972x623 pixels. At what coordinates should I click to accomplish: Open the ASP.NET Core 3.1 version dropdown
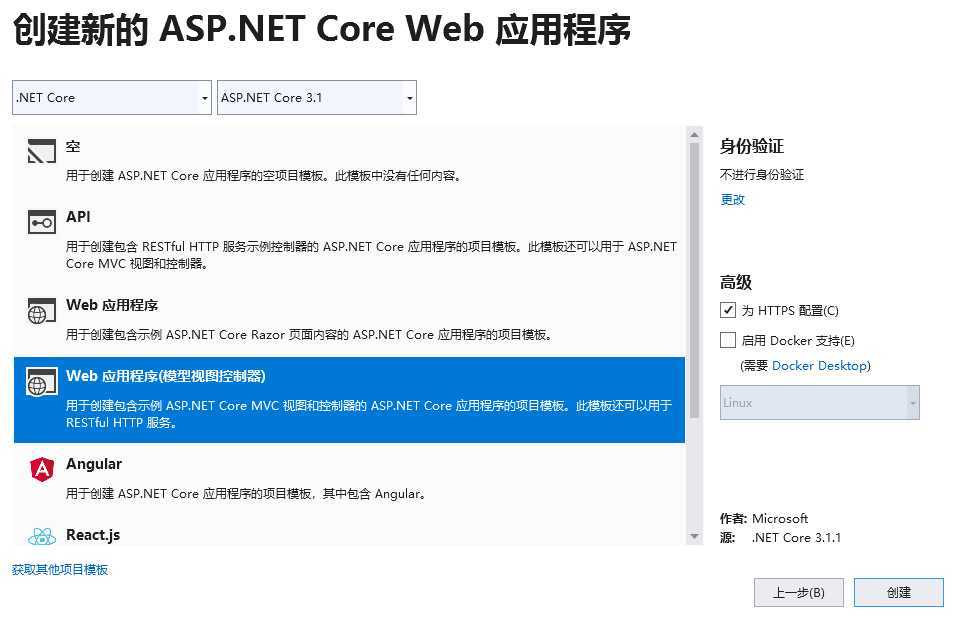pos(317,97)
